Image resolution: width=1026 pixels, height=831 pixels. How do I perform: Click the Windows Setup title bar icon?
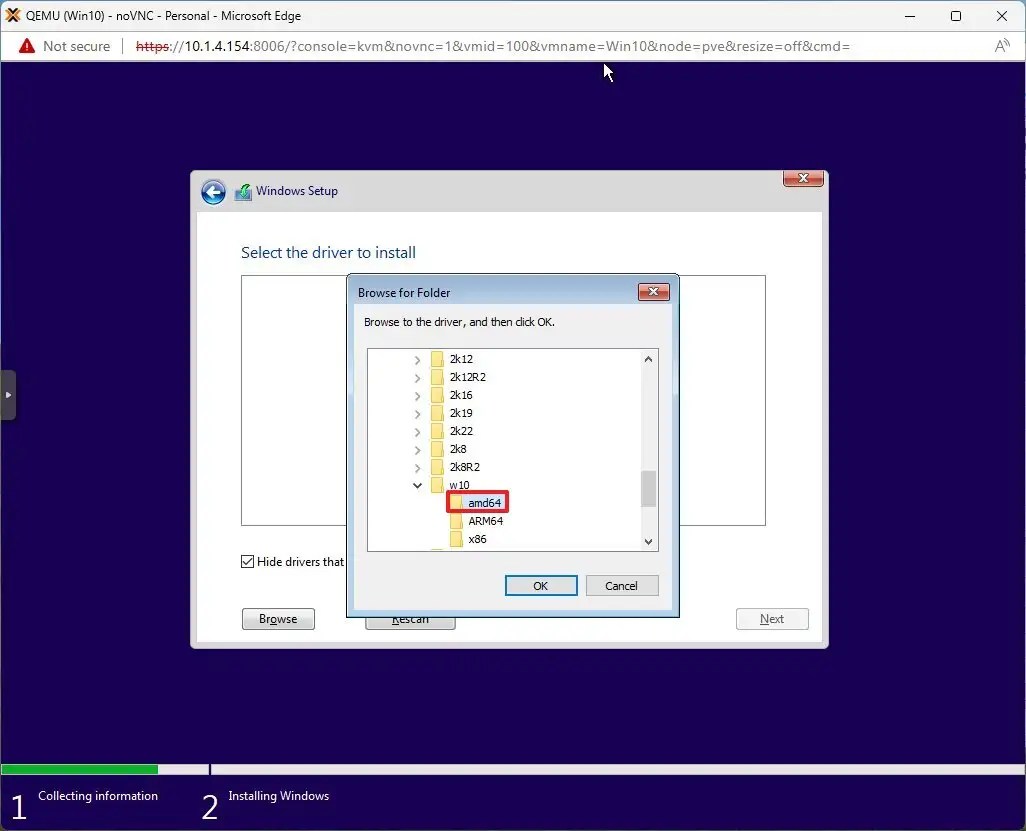(243, 191)
